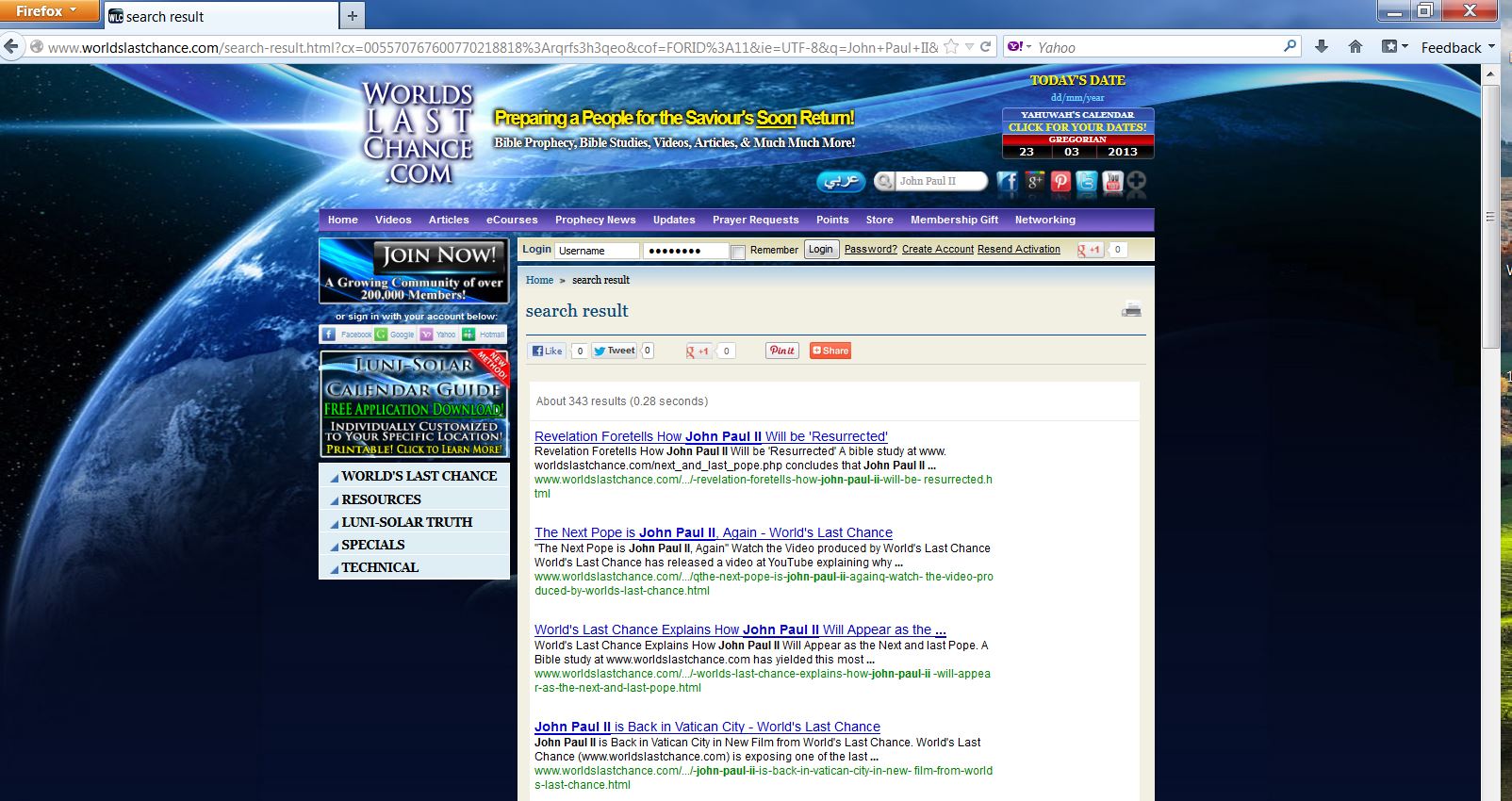
Task: Open the Feedback dropdown arrow
Action: click(x=1491, y=46)
